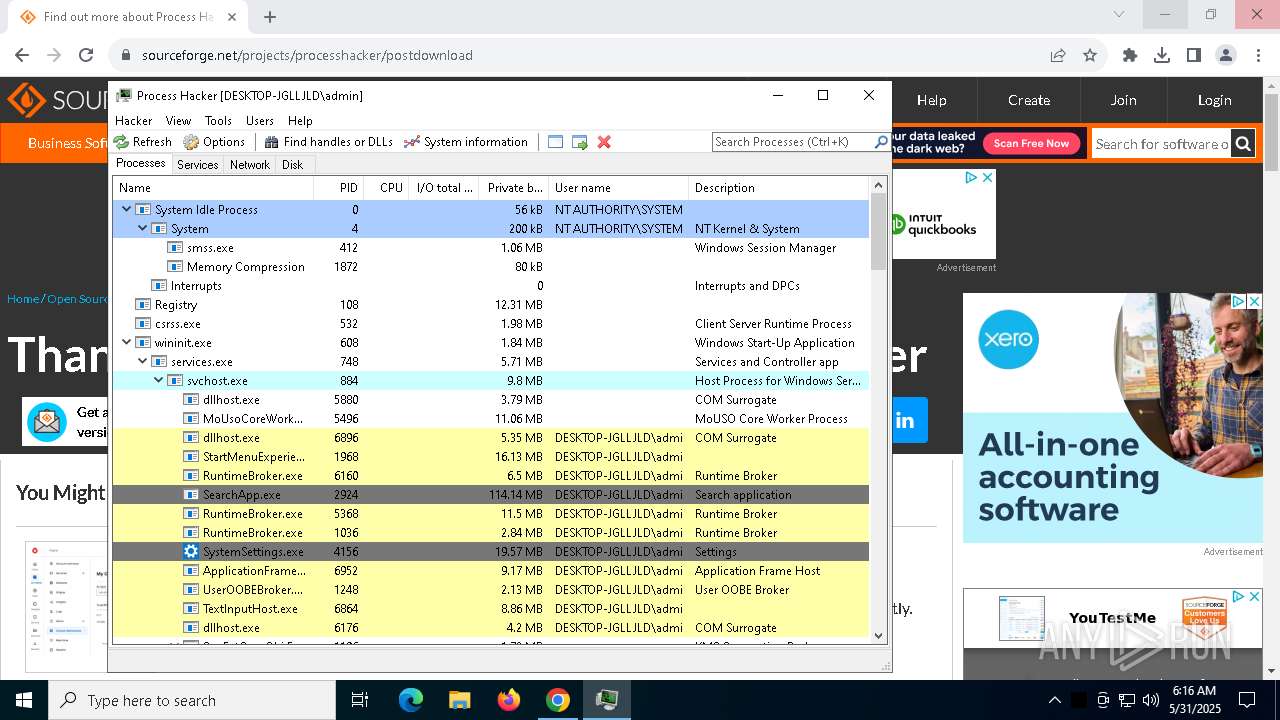Click the browser page vertical scrollbar

tap(1272, 134)
